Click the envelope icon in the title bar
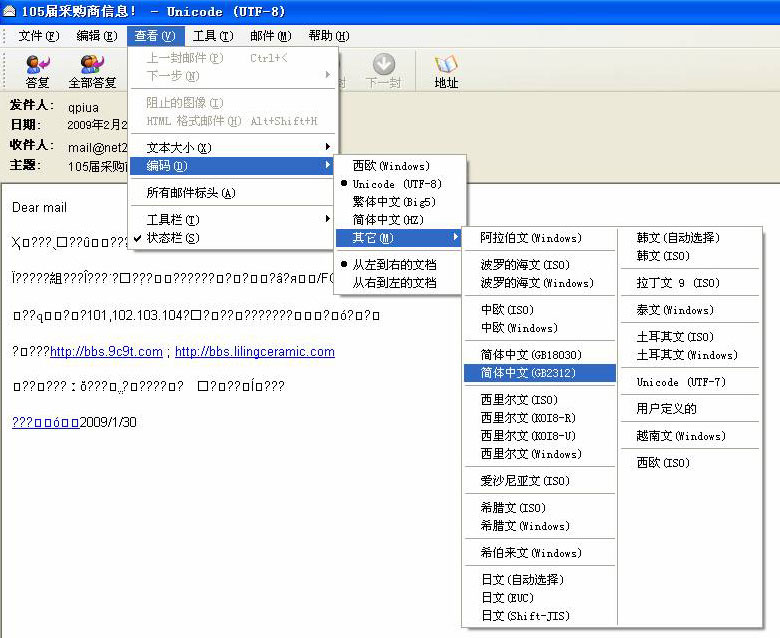 point(8,10)
